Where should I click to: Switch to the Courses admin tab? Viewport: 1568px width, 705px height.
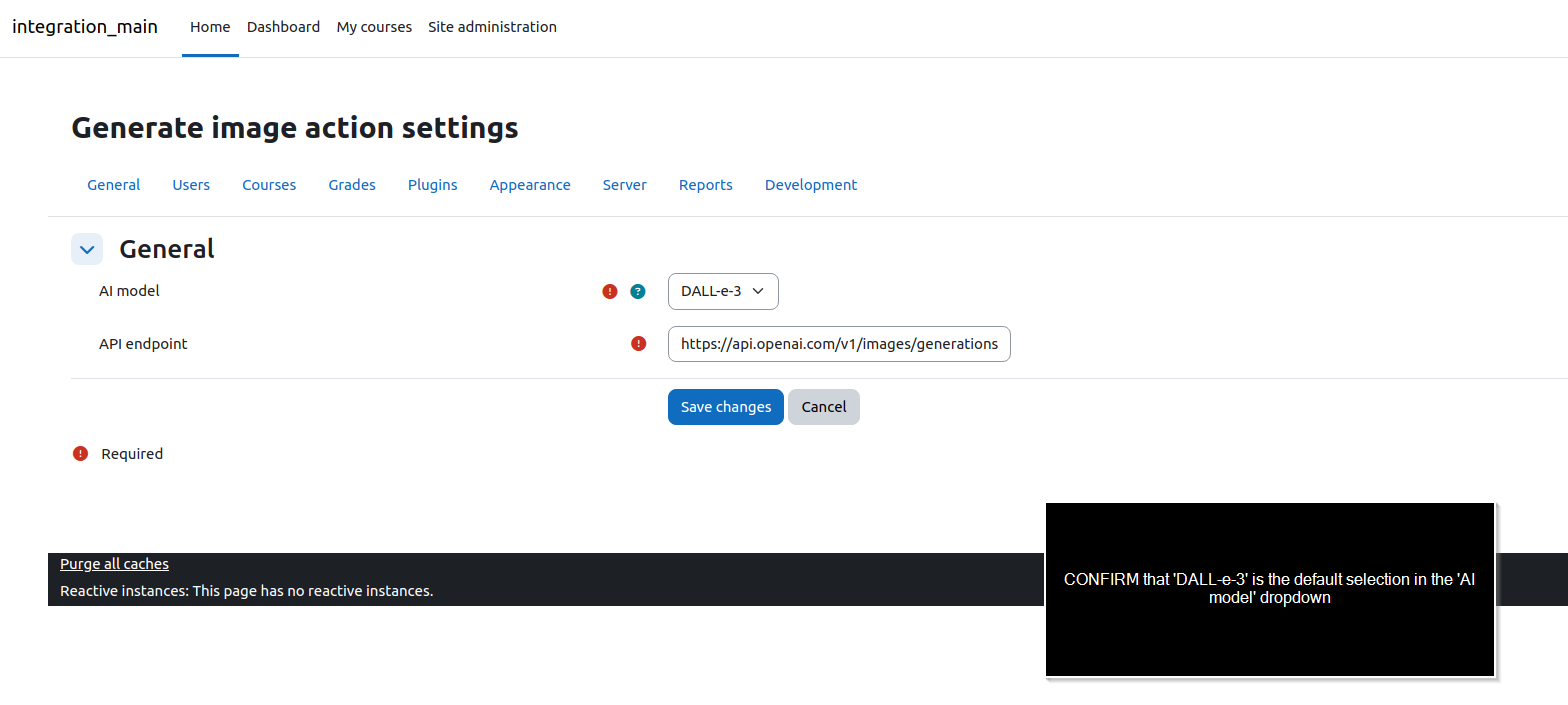tap(269, 185)
